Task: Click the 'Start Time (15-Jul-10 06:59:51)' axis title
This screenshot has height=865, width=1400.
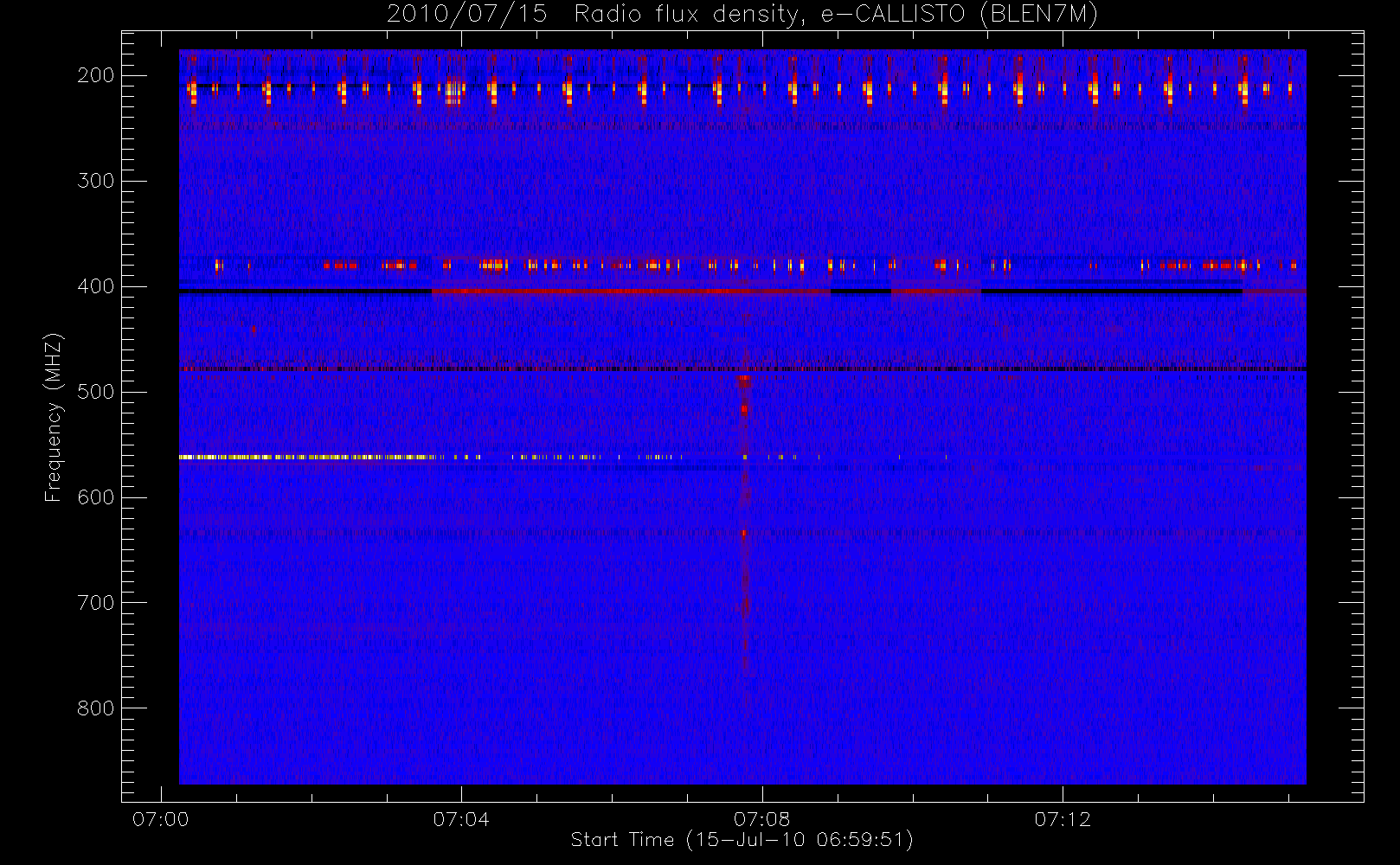Action: tap(742, 840)
